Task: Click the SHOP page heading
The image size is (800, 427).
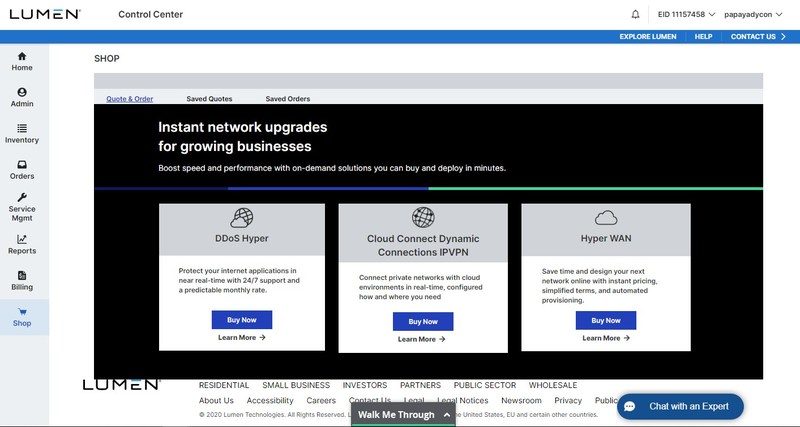Action: coord(107,59)
